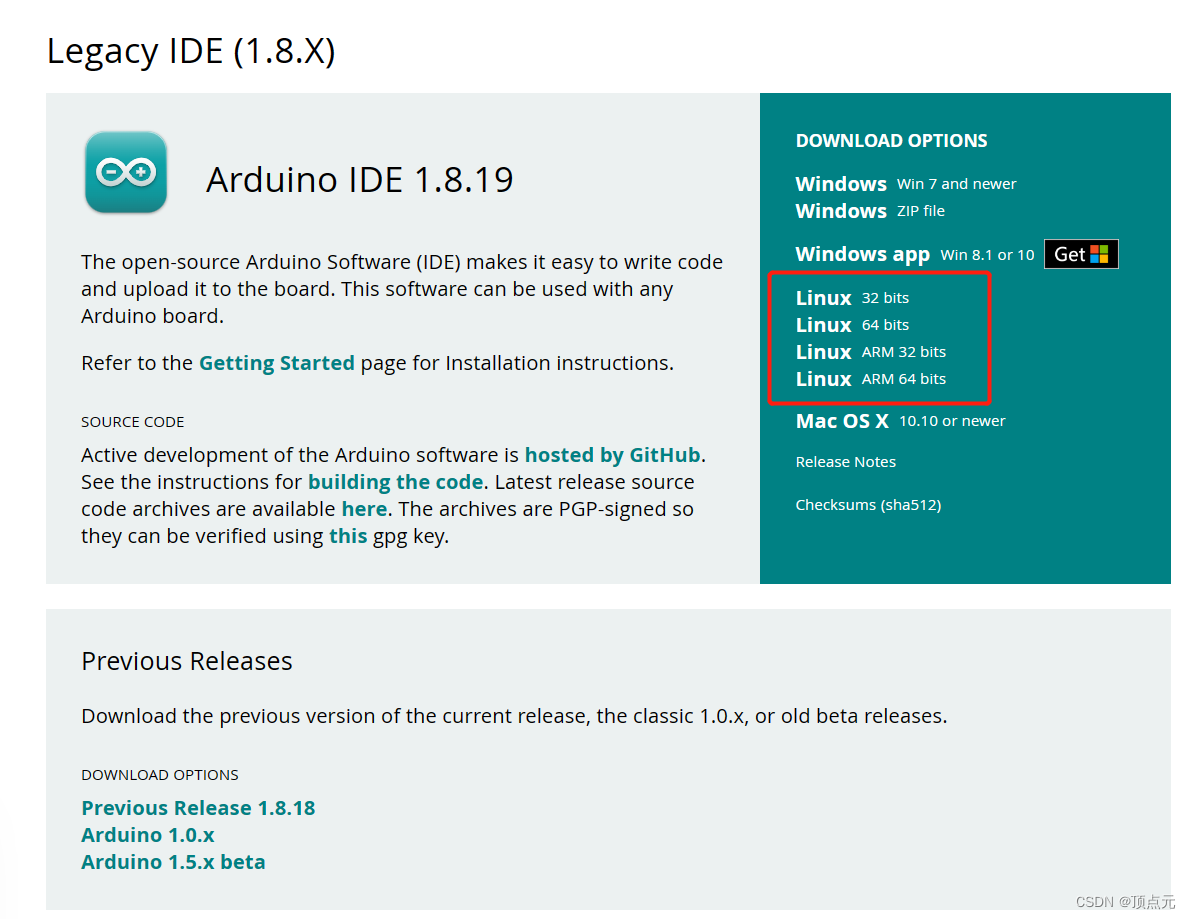This screenshot has width=1191, height=919.
Task: Open Arduino 1.5.x beta link
Action: 173,862
